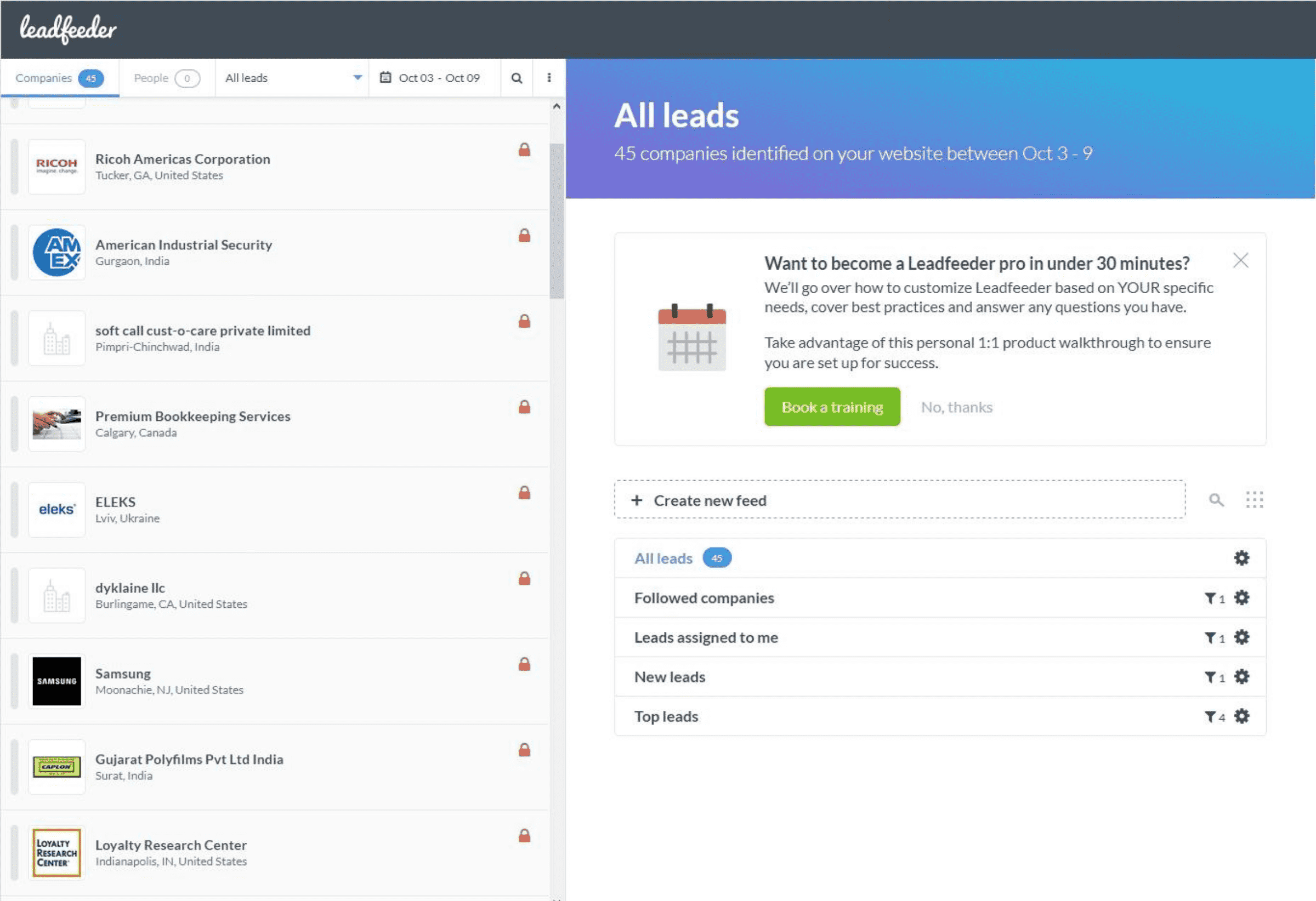1316x901 pixels.
Task: Select soft call cust-o-care private limited
Action: pos(203,330)
